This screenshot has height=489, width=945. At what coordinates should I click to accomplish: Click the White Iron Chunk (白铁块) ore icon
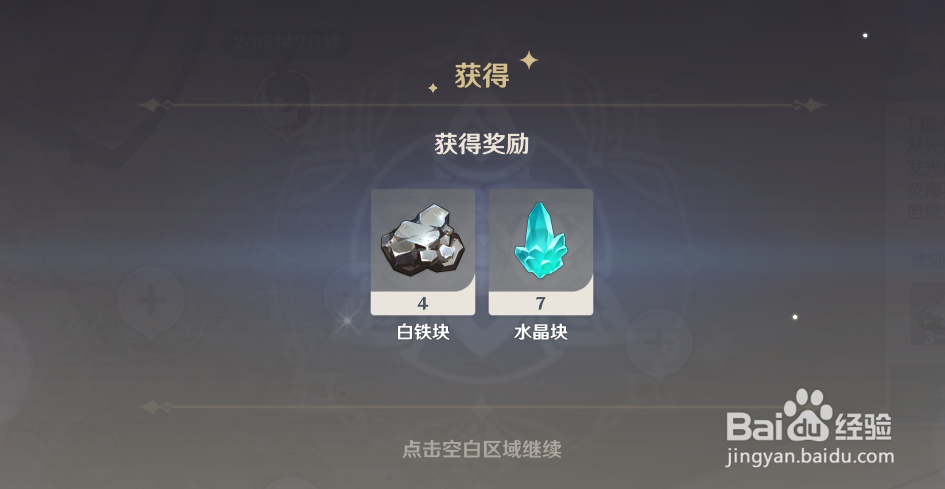point(422,241)
